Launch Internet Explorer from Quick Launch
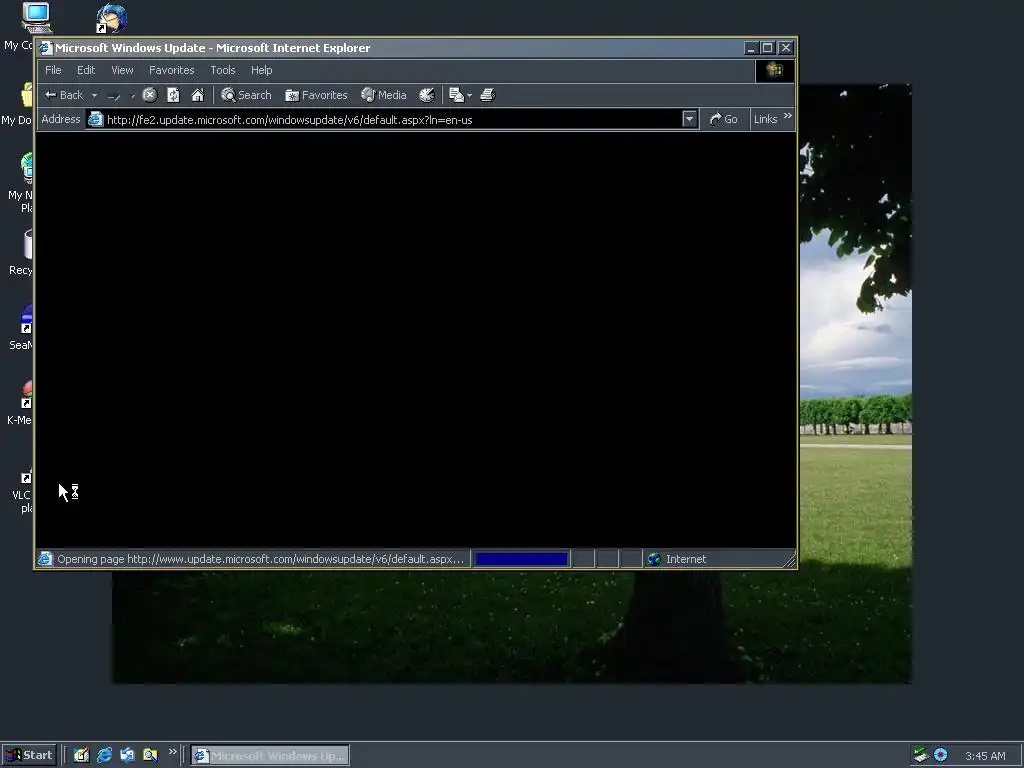This screenshot has width=1024, height=768. point(104,756)
